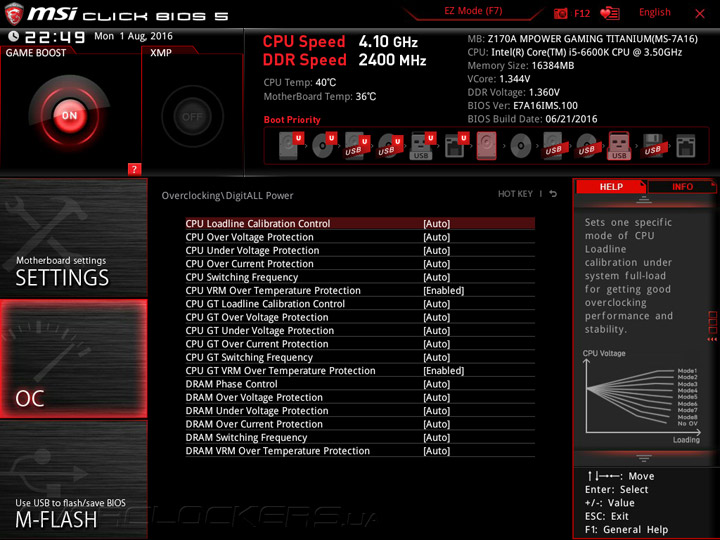
Task: Select CPU GT Over Voltage Protection row
Action: 360,317
